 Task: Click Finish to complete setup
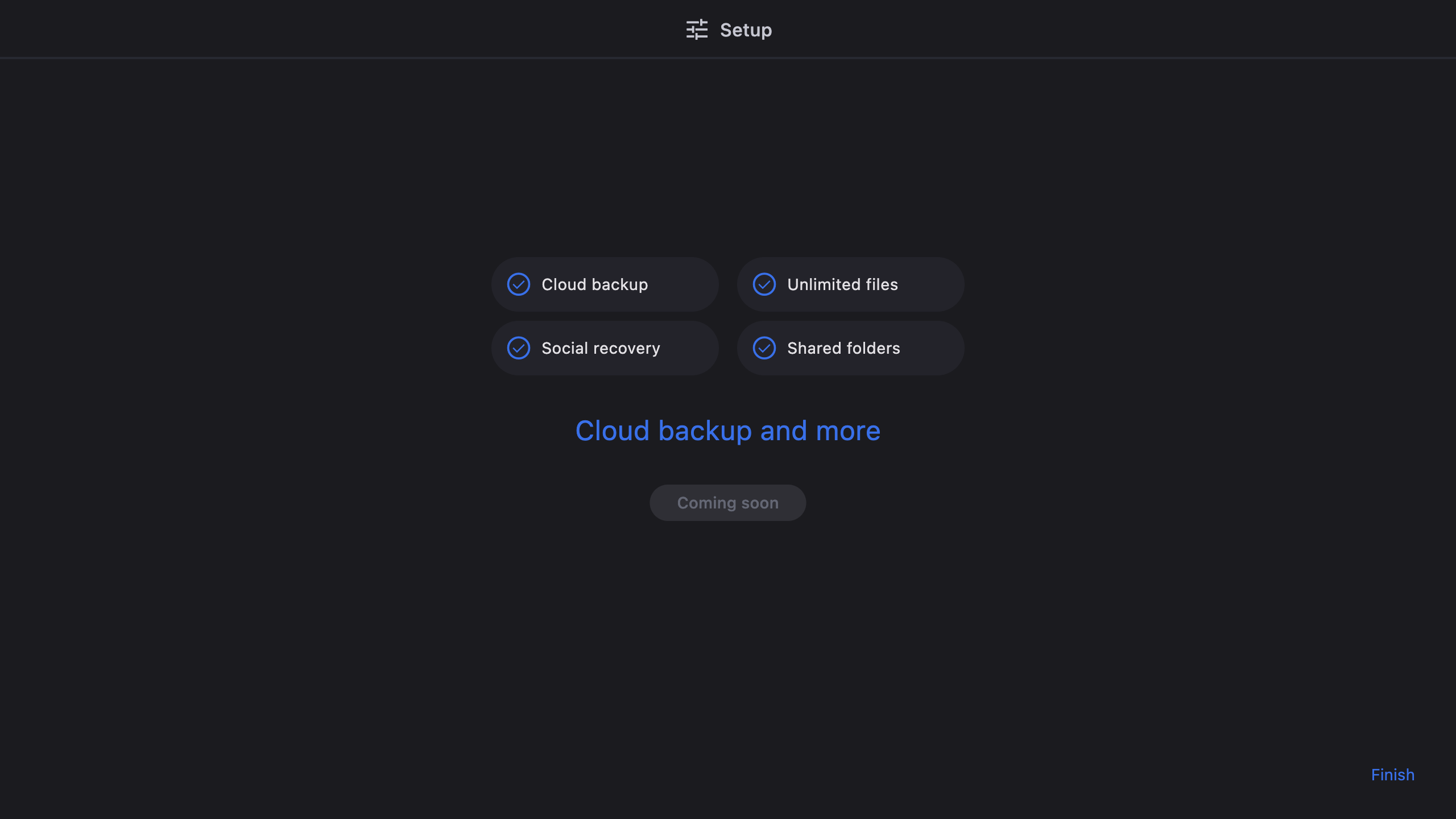pos(1392,775)
